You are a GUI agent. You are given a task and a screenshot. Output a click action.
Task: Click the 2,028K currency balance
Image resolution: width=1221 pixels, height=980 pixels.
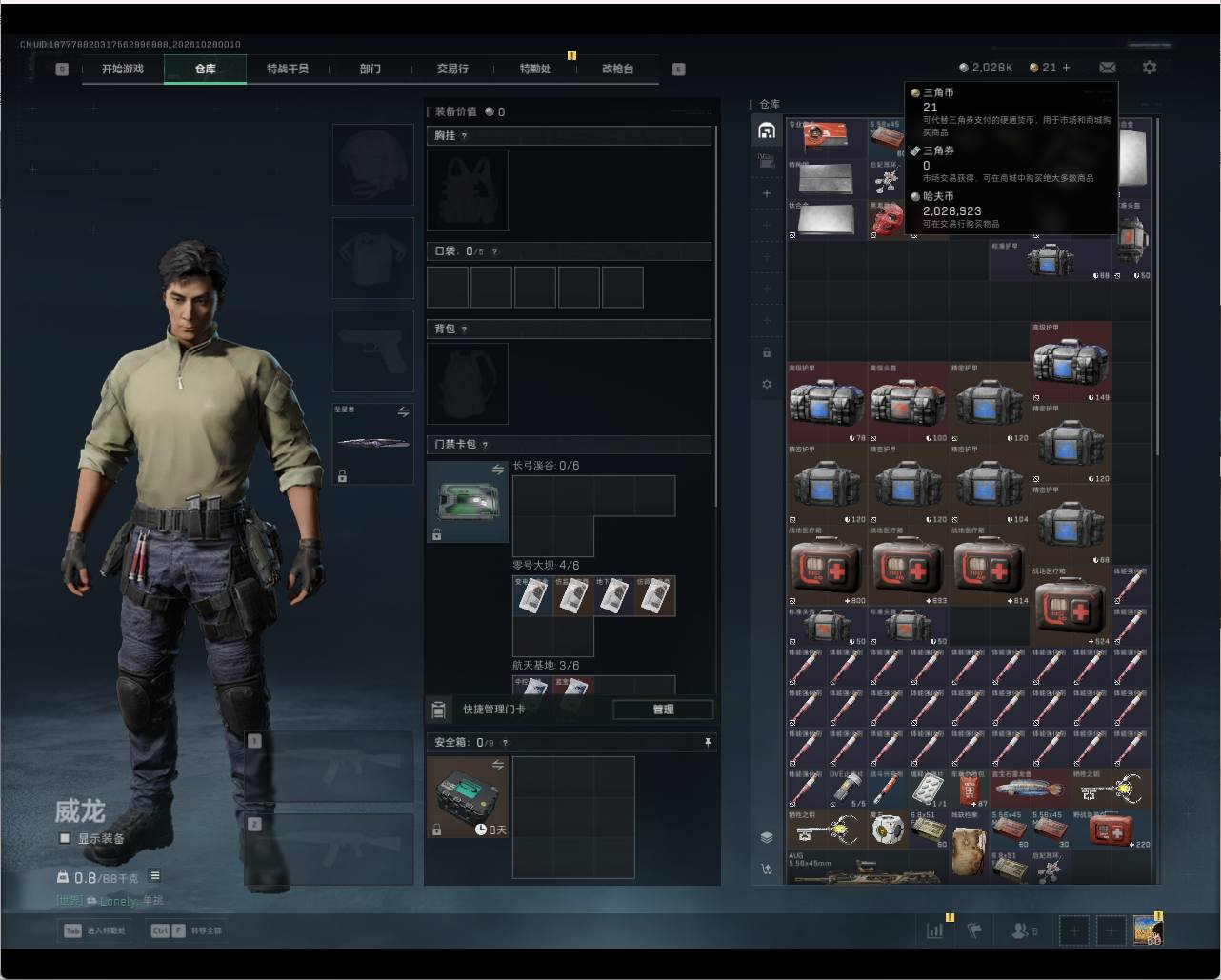point(987,68)
